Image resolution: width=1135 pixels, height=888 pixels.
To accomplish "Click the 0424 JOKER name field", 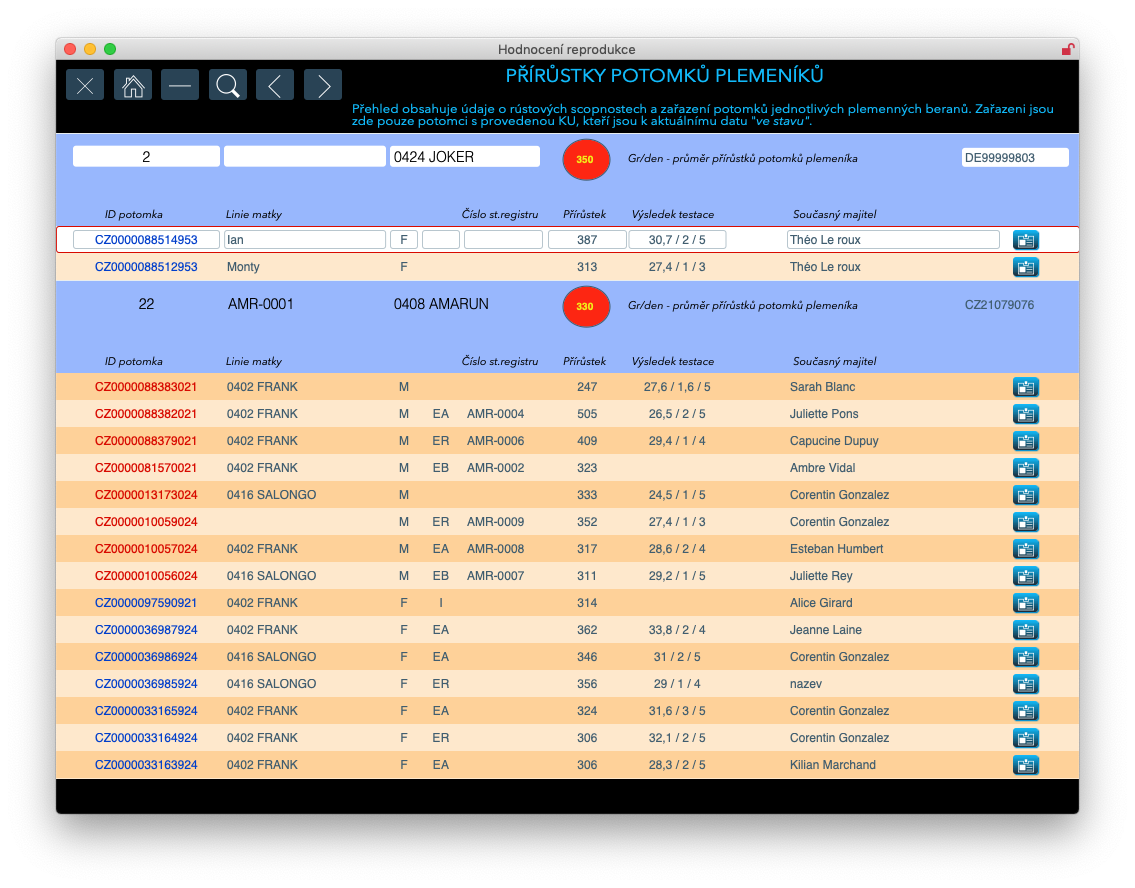I will coord(464,157).
